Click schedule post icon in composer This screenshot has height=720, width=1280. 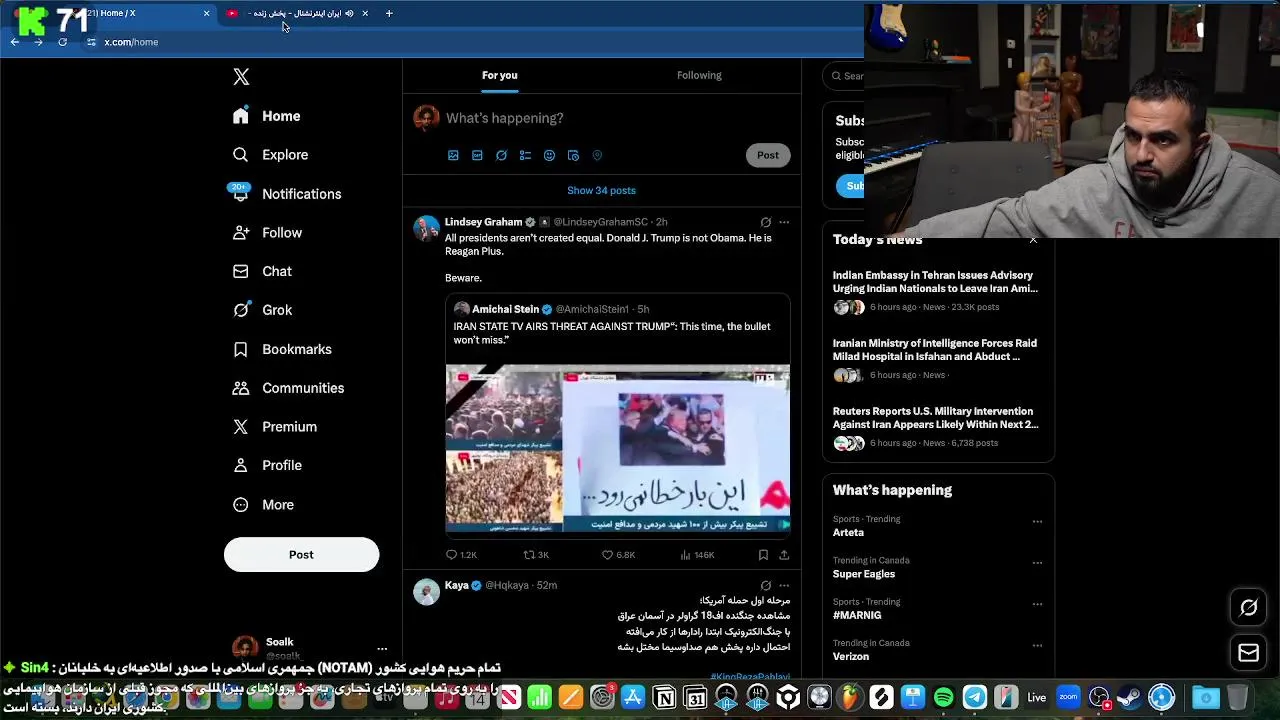573,156
